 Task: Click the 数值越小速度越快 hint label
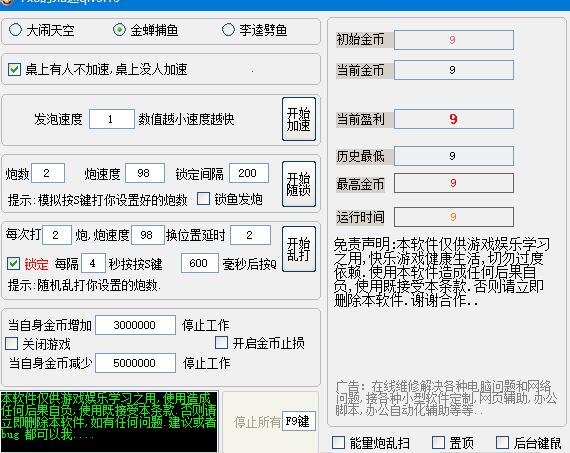pos(186,119)
